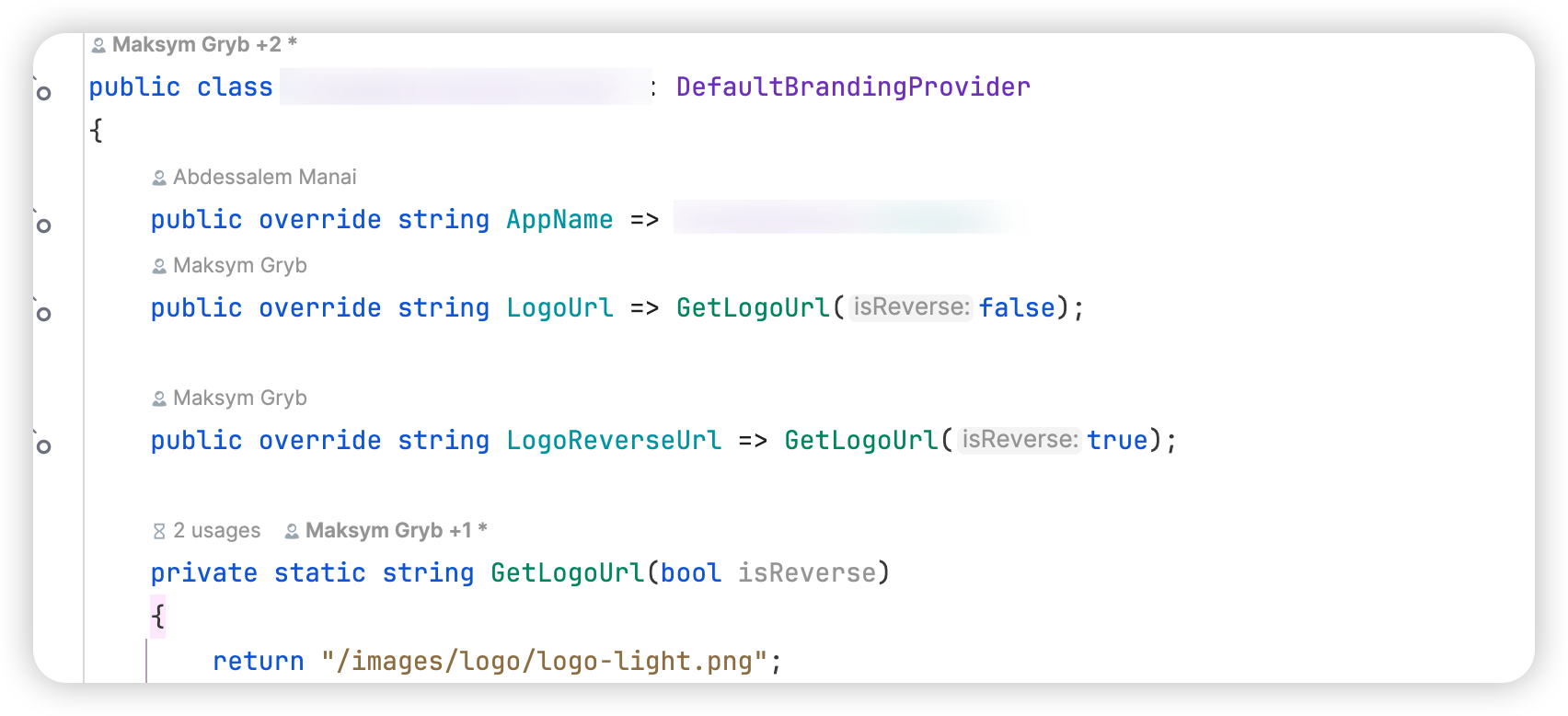Click GetLogoUrl in the method declaration
Viewport: 1568px width, 716px height.
[567, 573]
